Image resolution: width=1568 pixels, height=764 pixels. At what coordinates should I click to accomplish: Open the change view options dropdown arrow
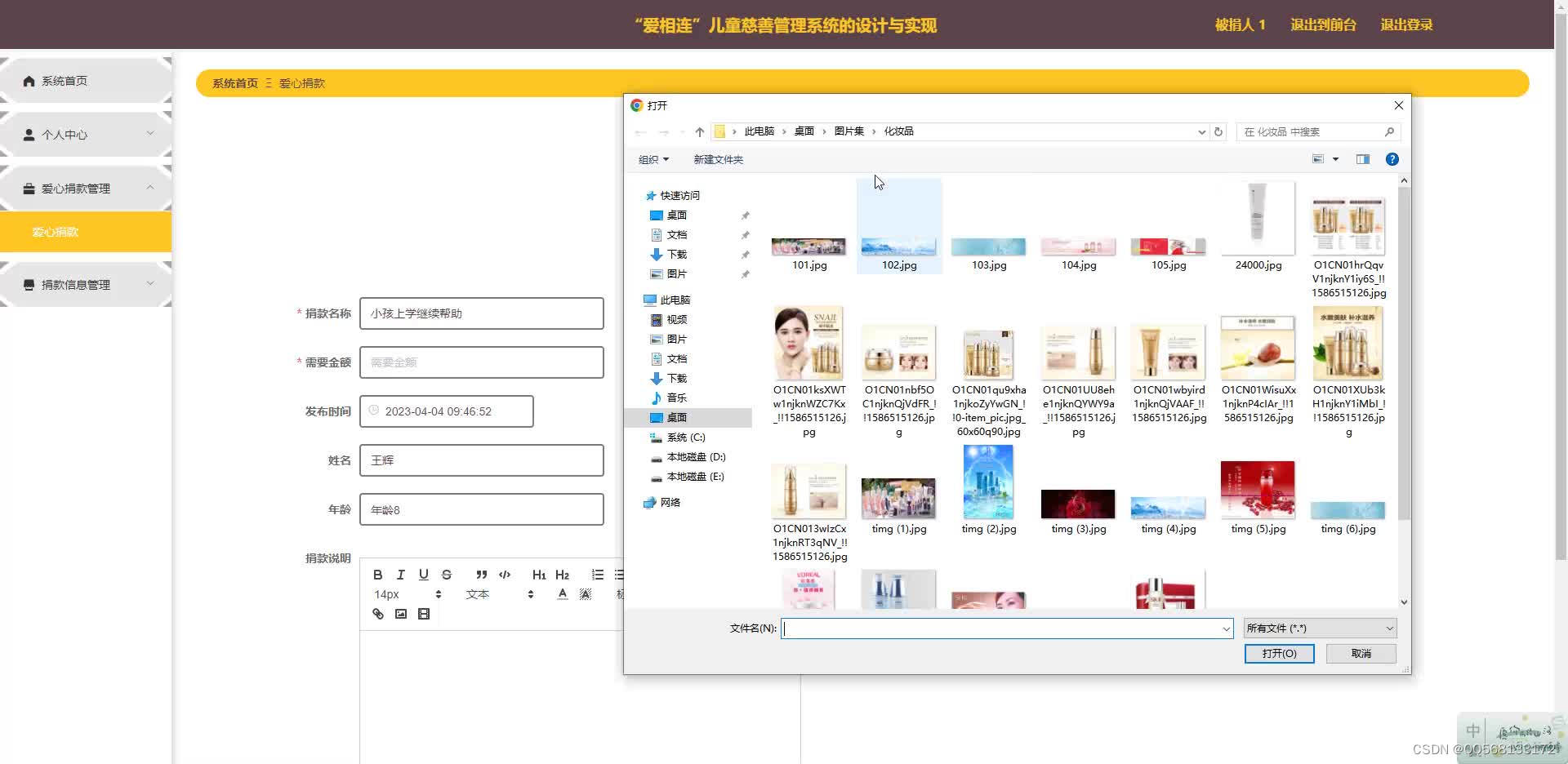click(x=1336, y=159)
